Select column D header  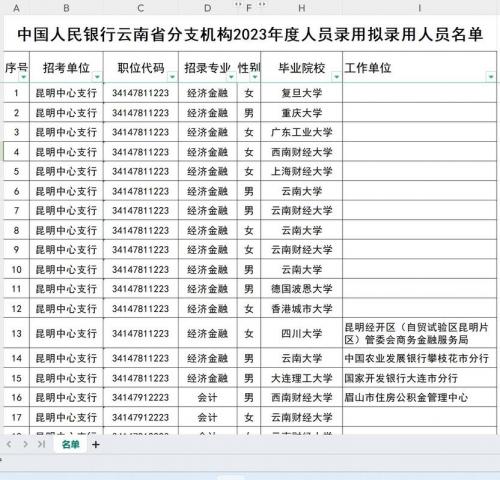click(208, 8)
